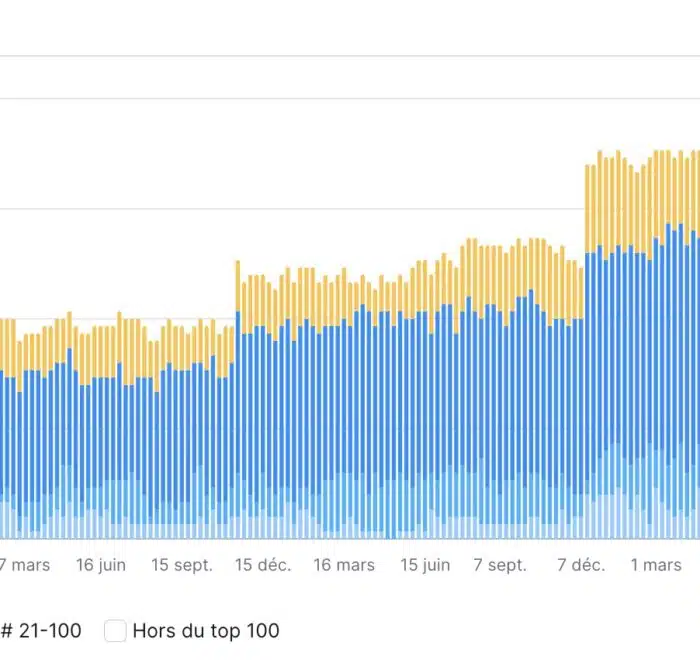
Task: Pick the '15 déc.' axis date label
Action: [x=263, y=565]
